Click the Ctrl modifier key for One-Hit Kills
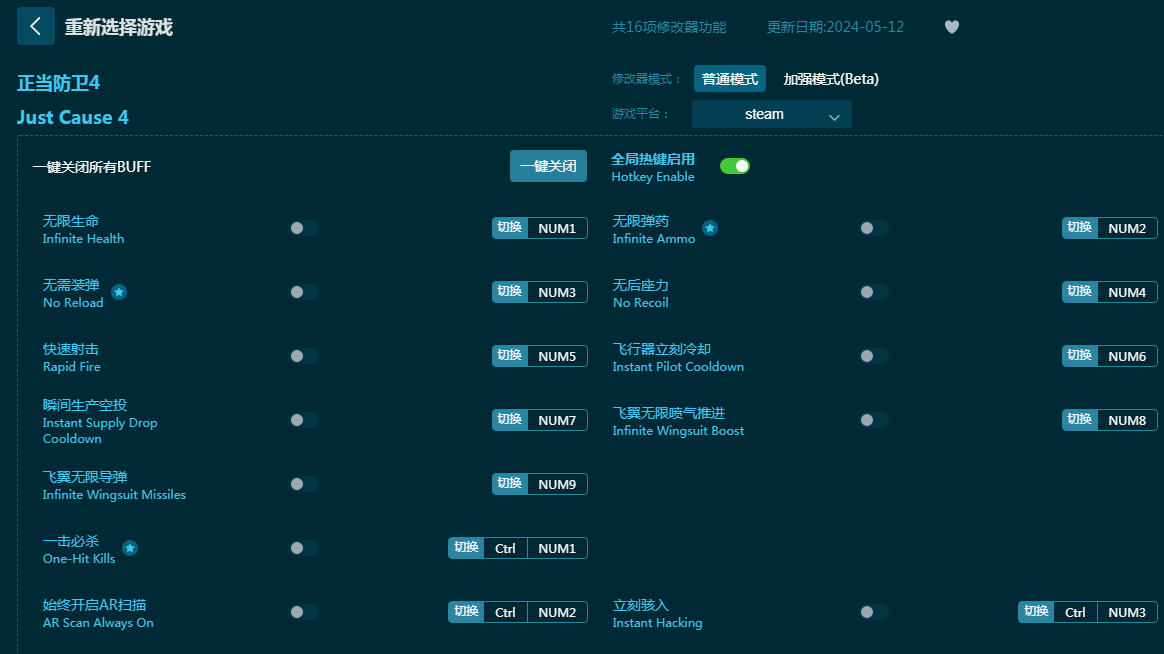 pos(506,548)
